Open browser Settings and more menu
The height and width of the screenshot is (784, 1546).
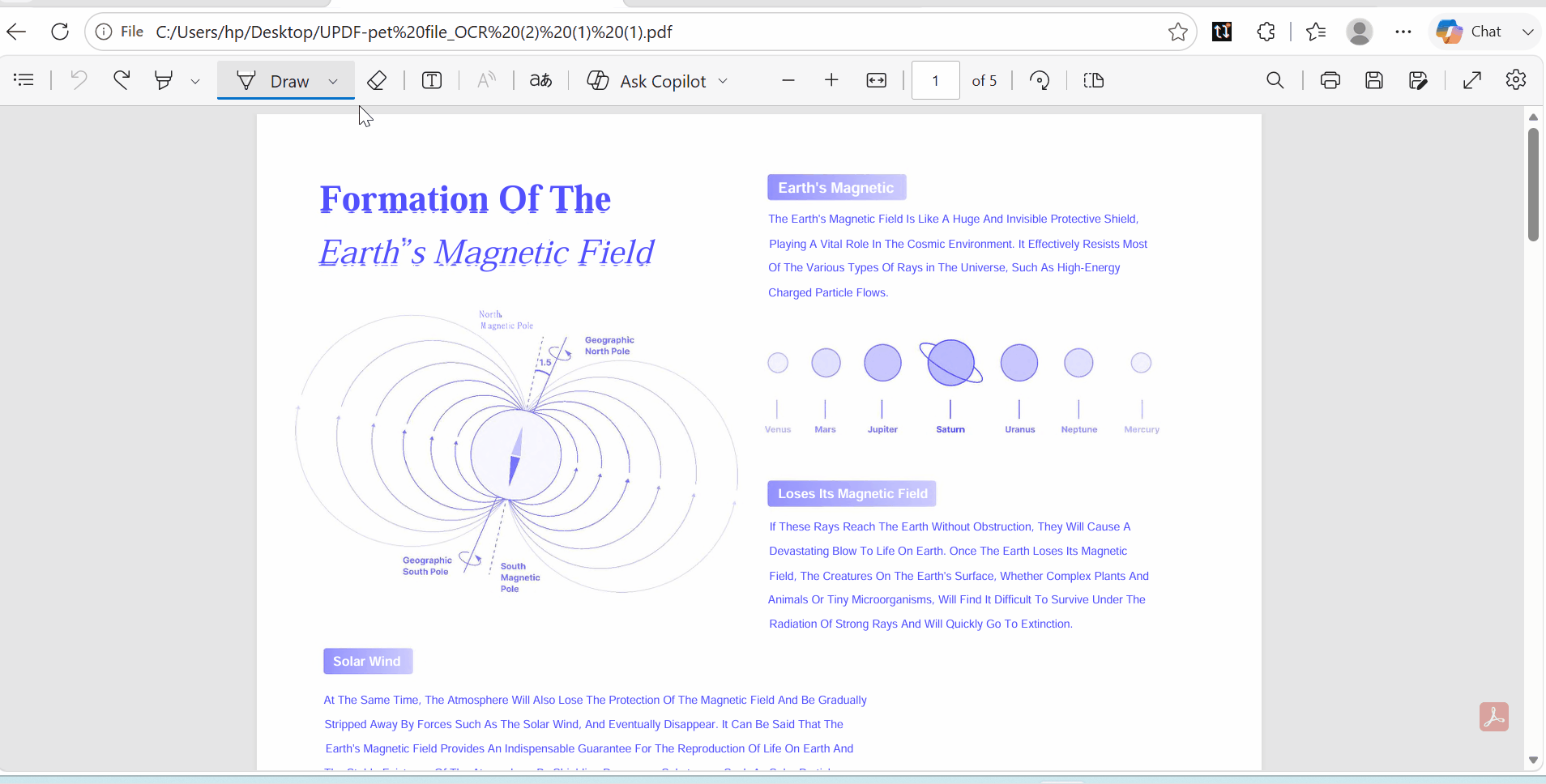(x=1403, y=32)
